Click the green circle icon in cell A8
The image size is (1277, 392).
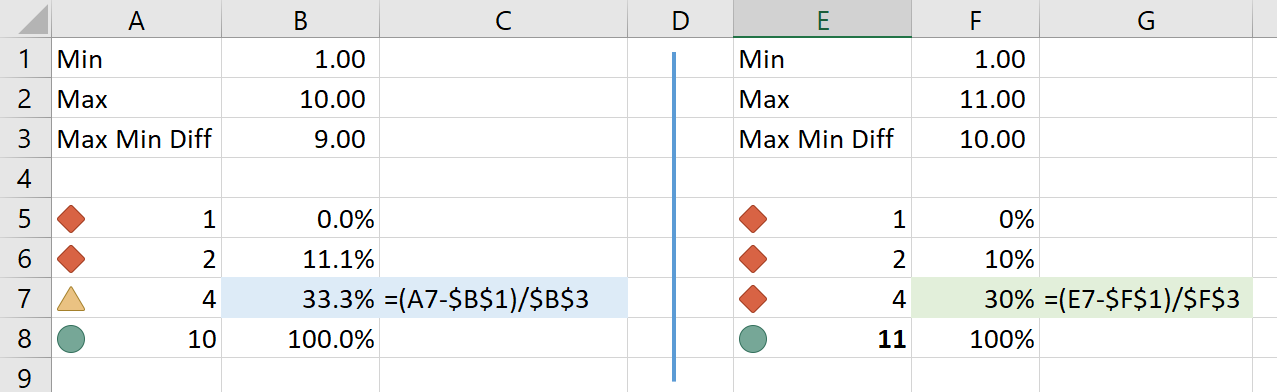(71, 339)
